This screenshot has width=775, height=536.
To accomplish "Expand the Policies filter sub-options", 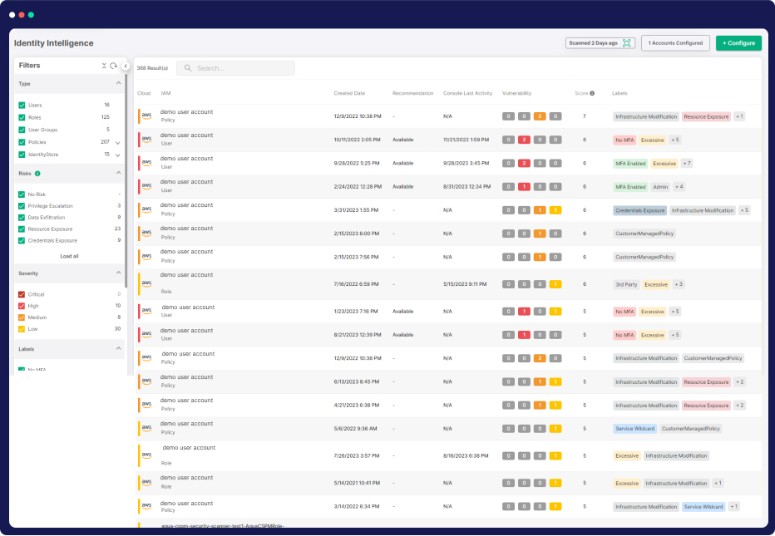I will (x=119, y=143).
